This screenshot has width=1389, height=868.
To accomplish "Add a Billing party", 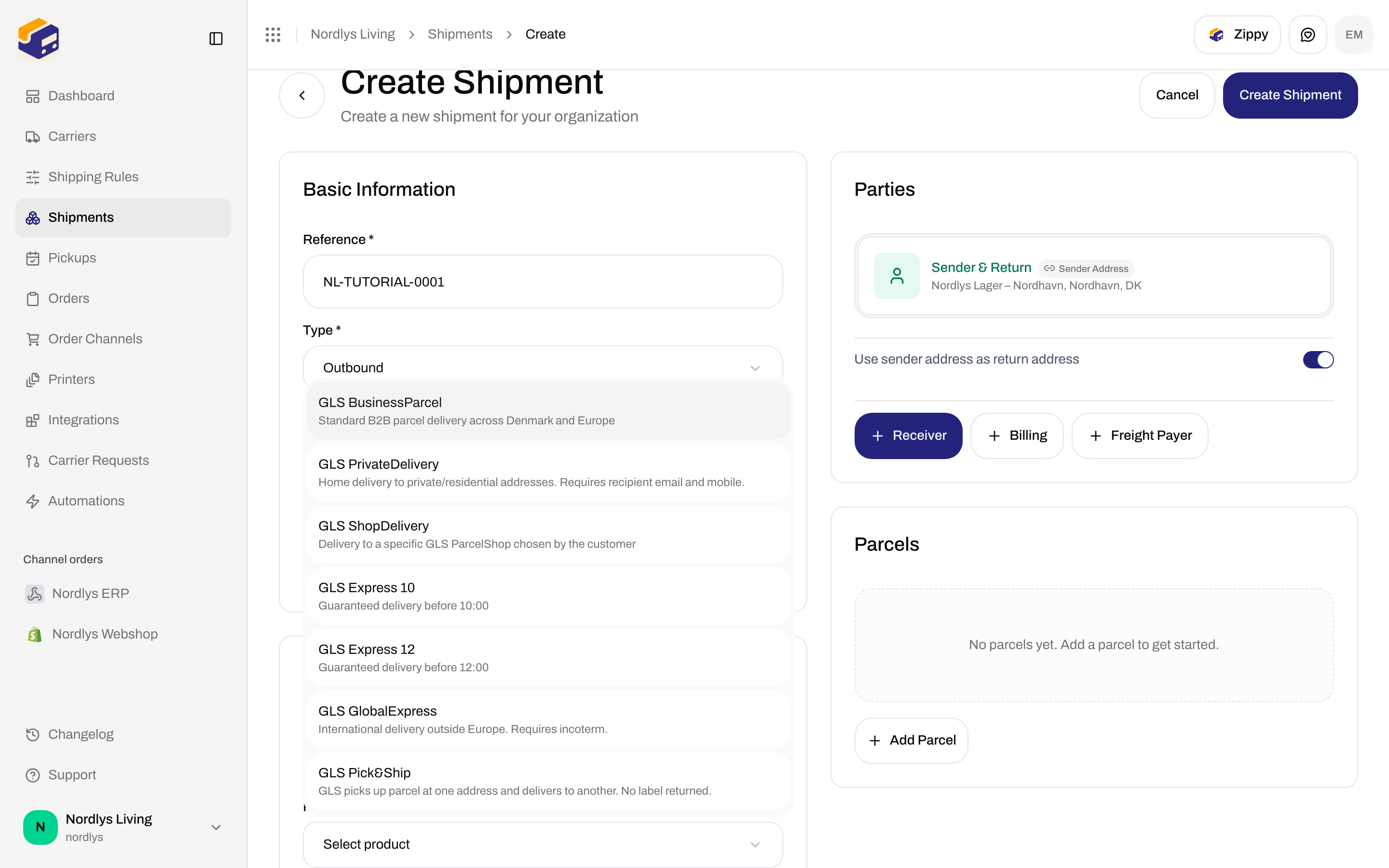I will pyautogui.click(x=1017, y=436).
